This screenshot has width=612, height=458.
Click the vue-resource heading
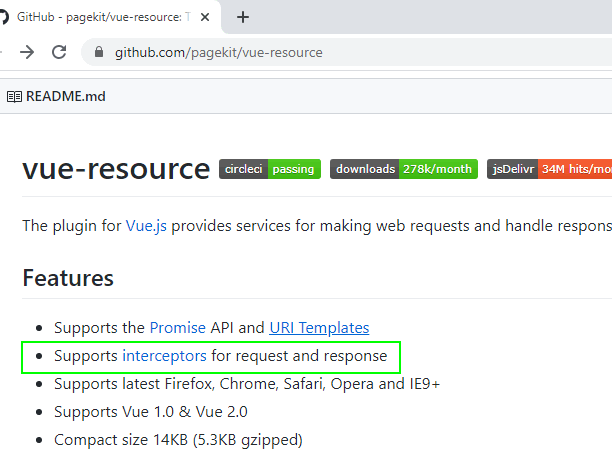[116, 169]
